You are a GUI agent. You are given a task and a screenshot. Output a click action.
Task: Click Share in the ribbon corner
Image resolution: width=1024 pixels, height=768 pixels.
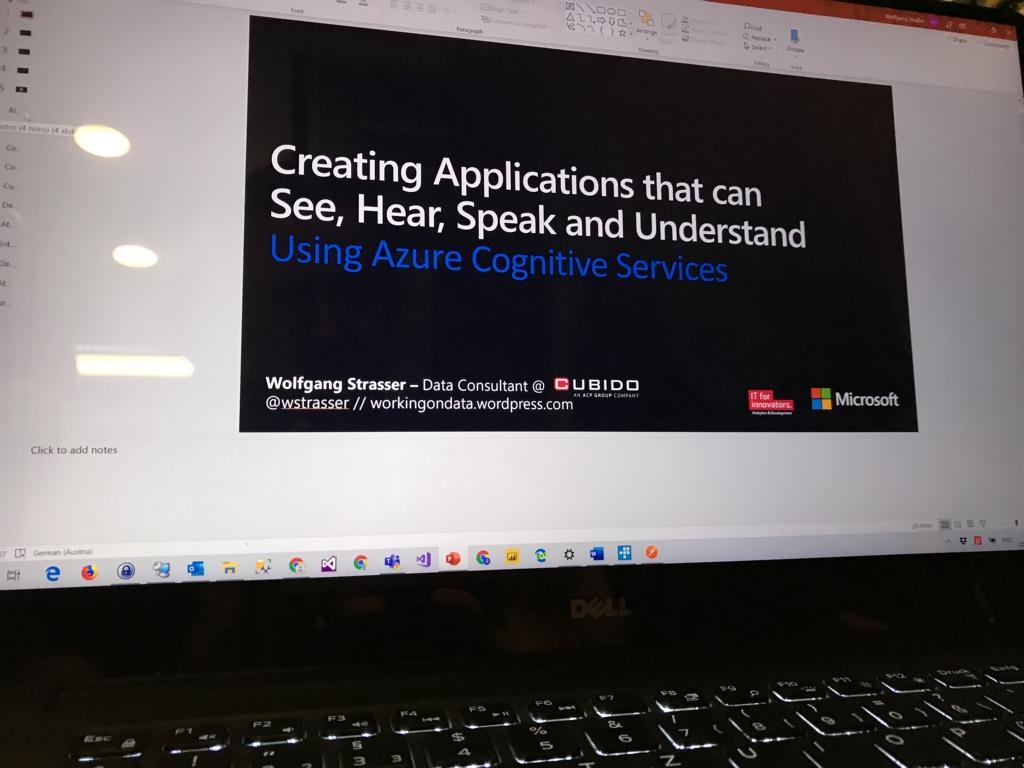pyautogui.click(x=957, y=40)
